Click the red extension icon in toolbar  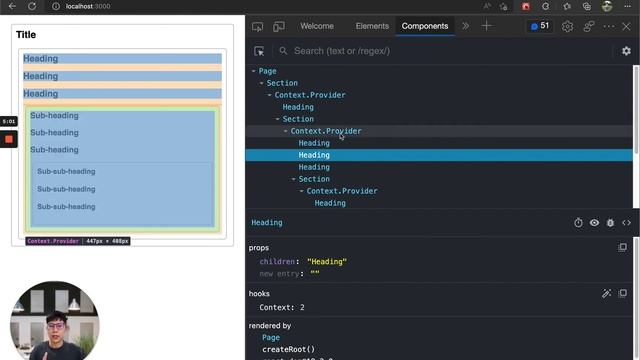(526, 6)
